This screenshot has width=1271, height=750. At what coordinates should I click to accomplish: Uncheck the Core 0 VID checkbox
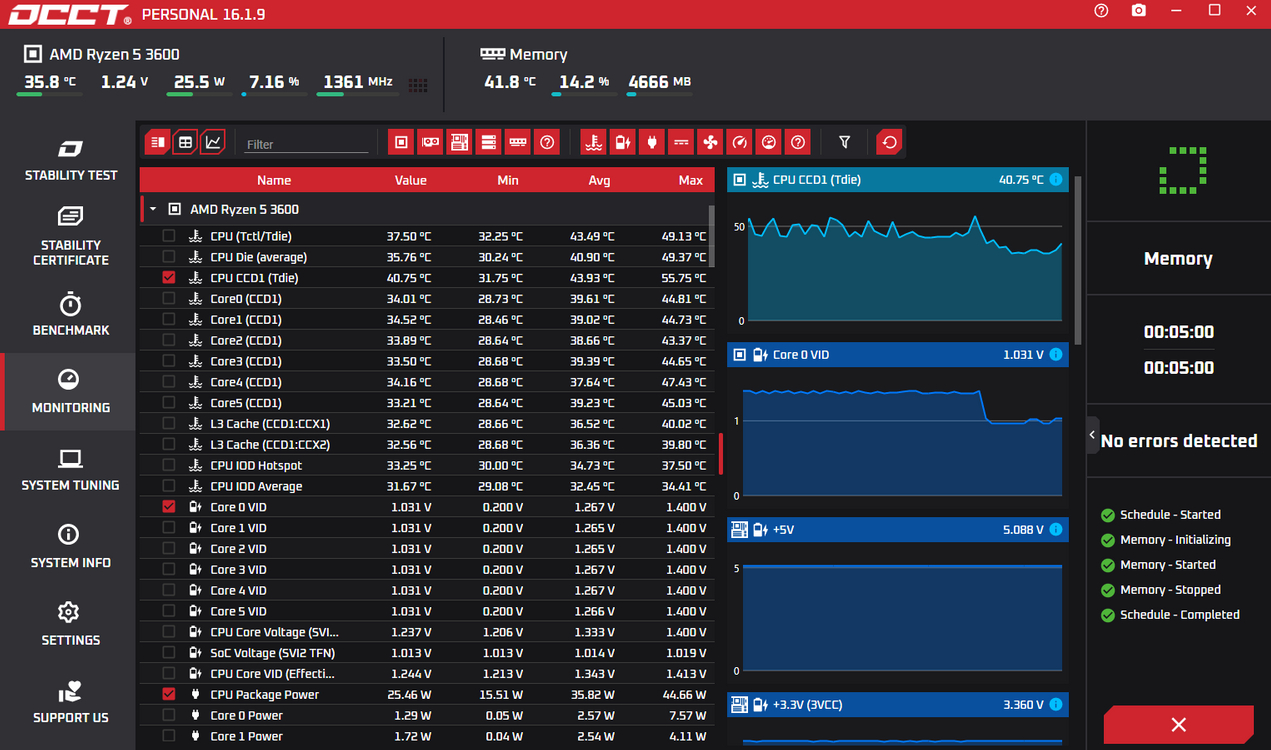tap(169, 507)
